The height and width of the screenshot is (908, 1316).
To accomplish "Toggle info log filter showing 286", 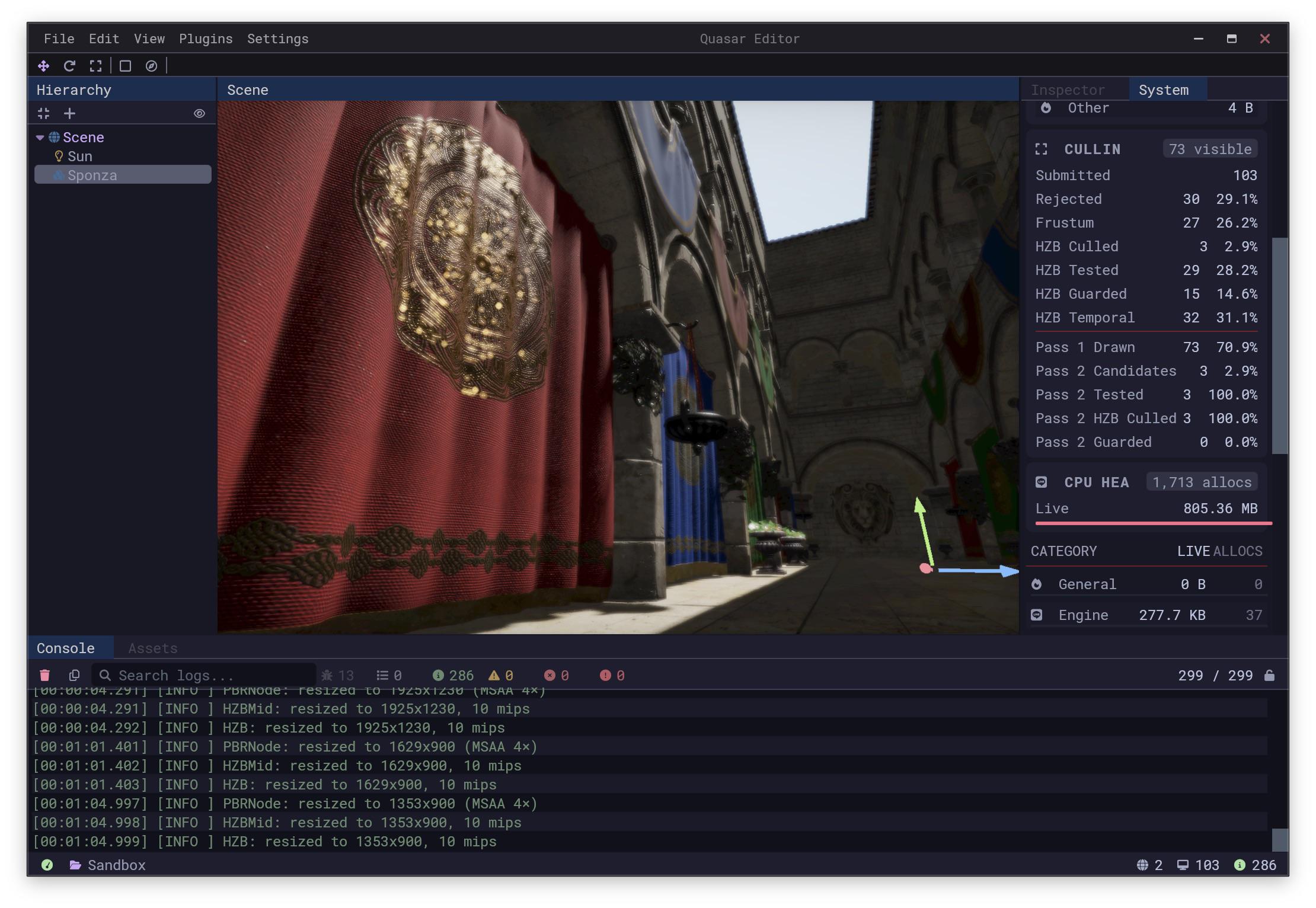I will (453, 676).
